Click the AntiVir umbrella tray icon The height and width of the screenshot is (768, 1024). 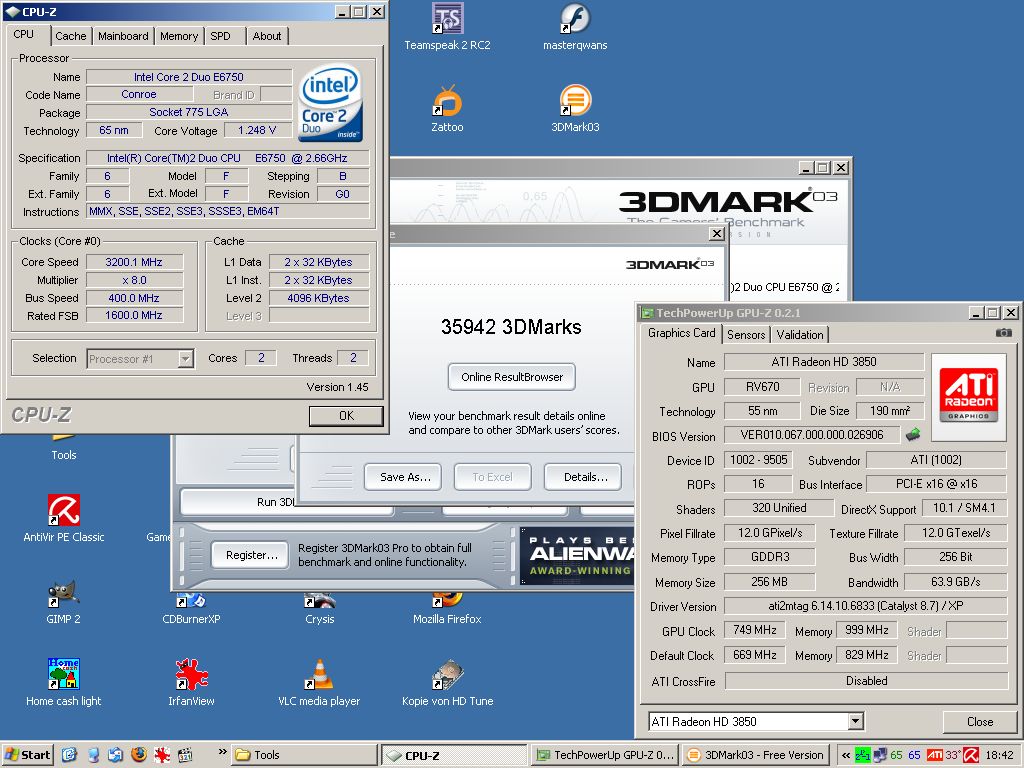point(971,755)
